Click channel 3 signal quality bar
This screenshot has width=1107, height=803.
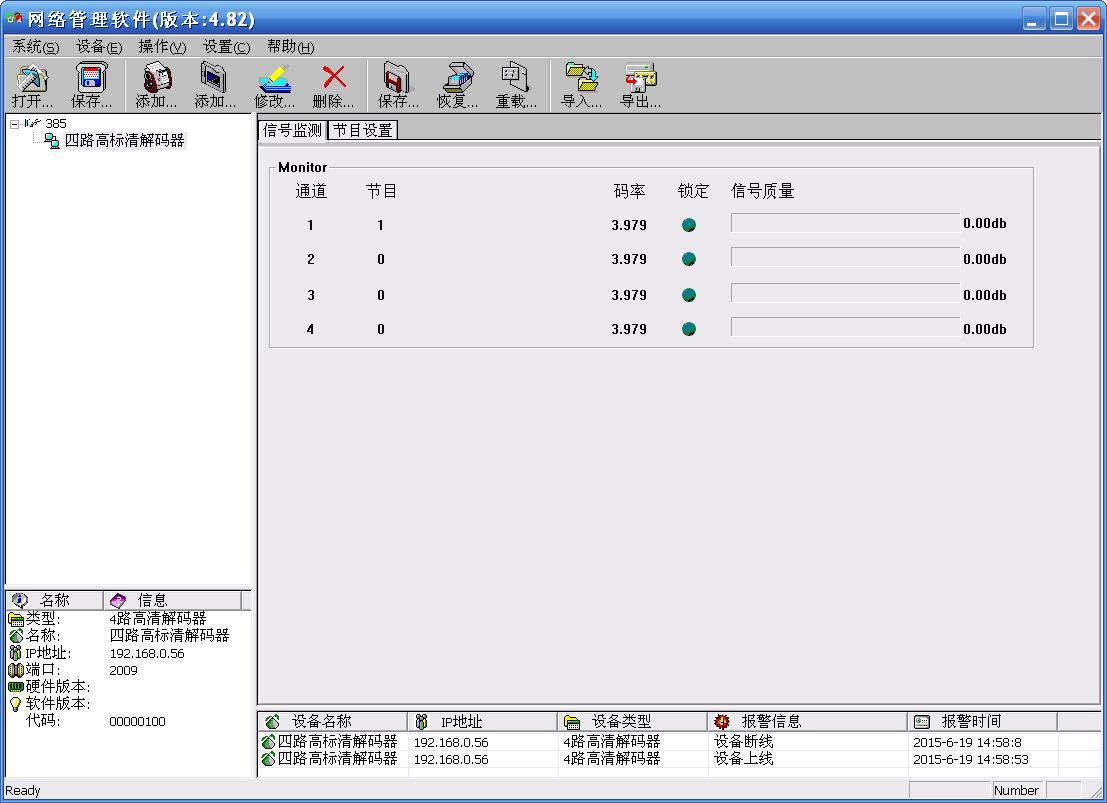coord(845,292)
